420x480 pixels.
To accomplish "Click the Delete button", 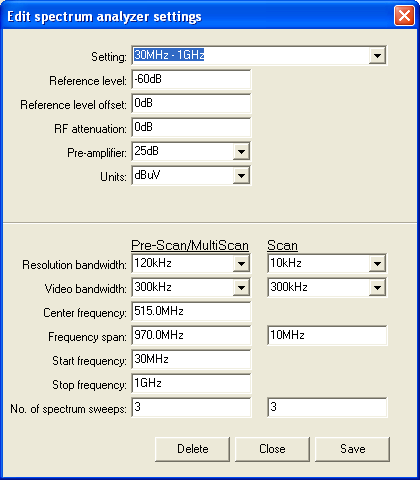I will click(192, 449).
